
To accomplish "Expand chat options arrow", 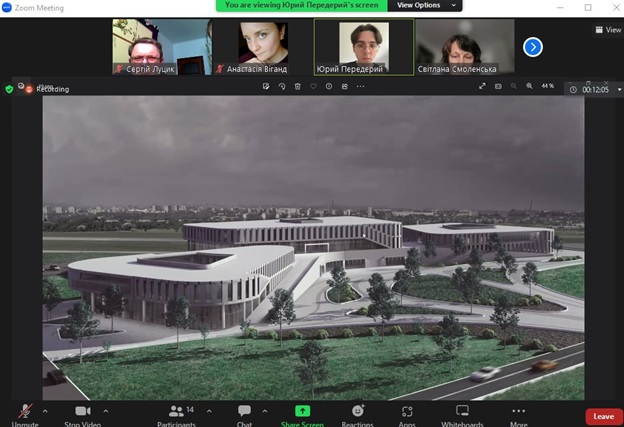I will (265, 411).
